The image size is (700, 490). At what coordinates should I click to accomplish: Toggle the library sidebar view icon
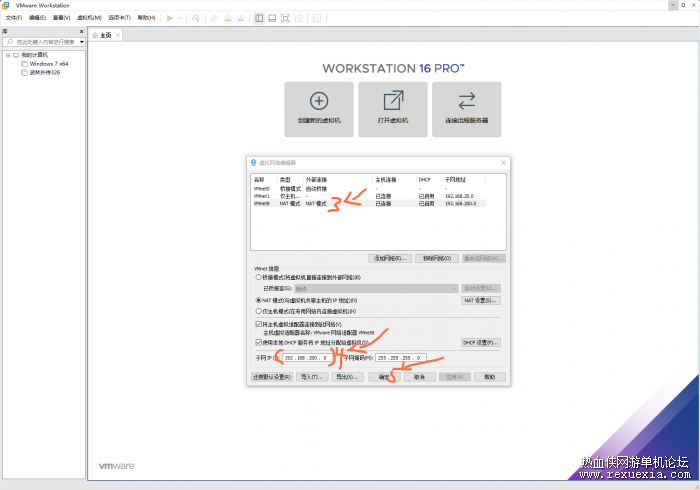[x=259, y=18]
